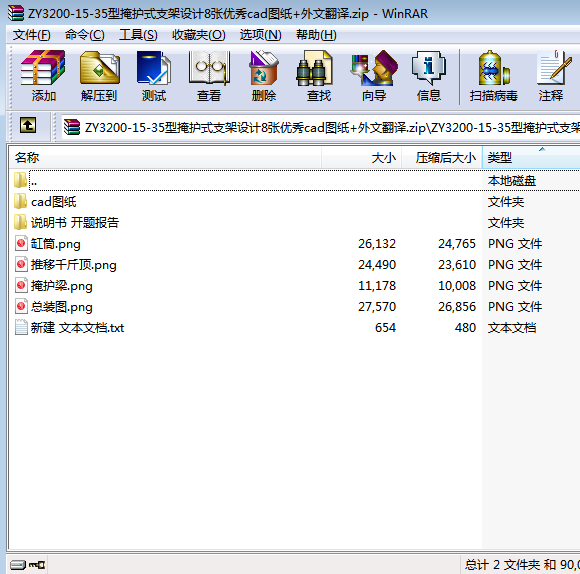
Task: Sort by the 大小 column header
Action: click(361, 158)
